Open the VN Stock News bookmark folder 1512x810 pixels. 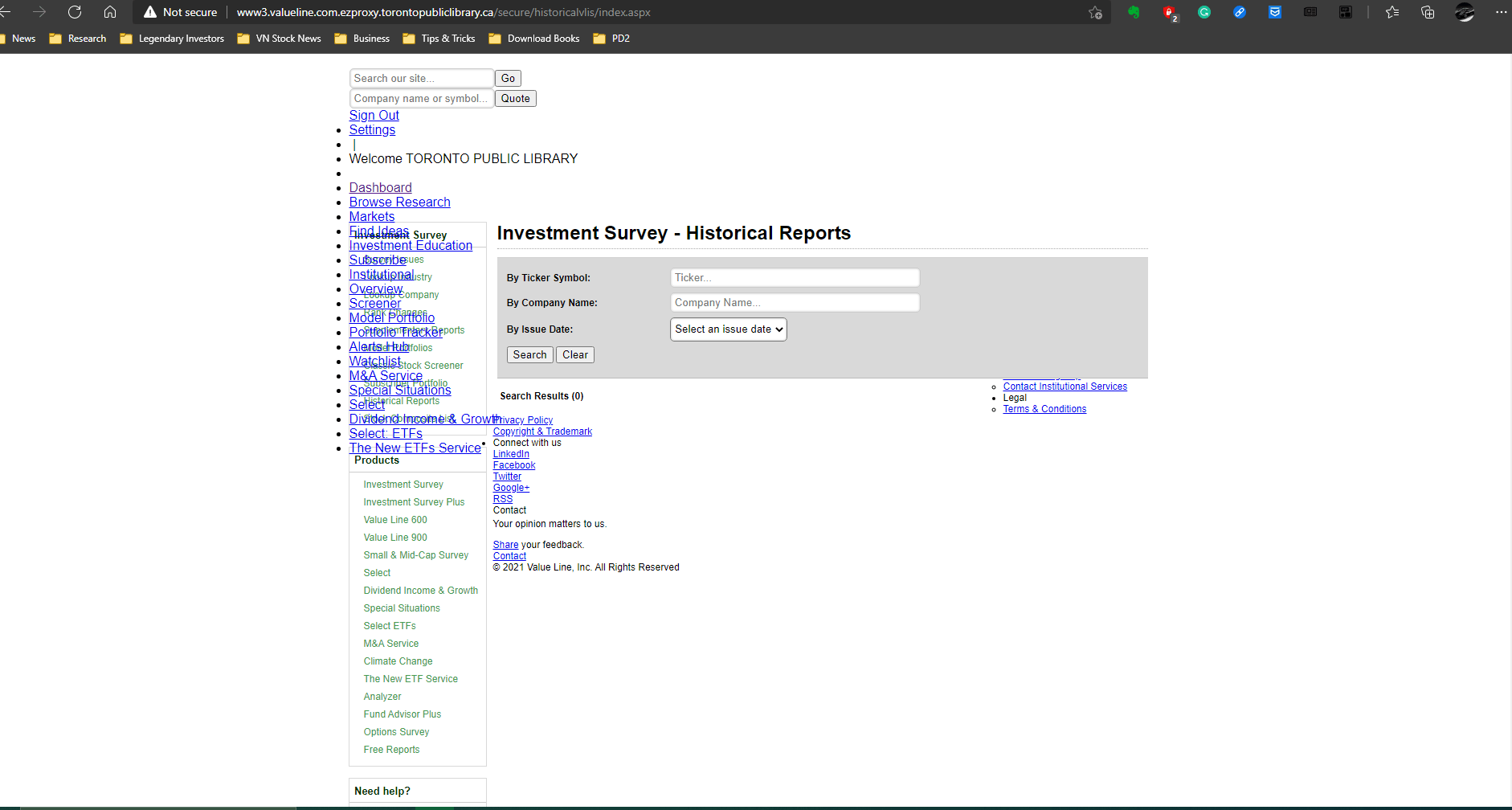point(279,39)
